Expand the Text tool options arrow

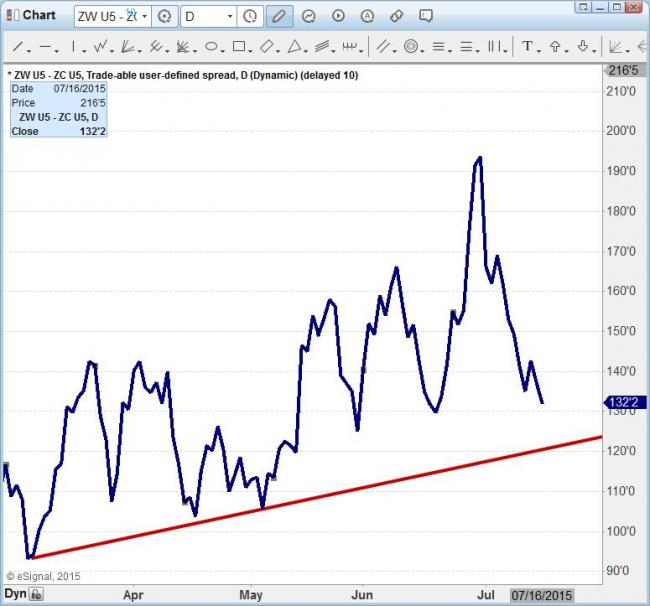(539, 51)
